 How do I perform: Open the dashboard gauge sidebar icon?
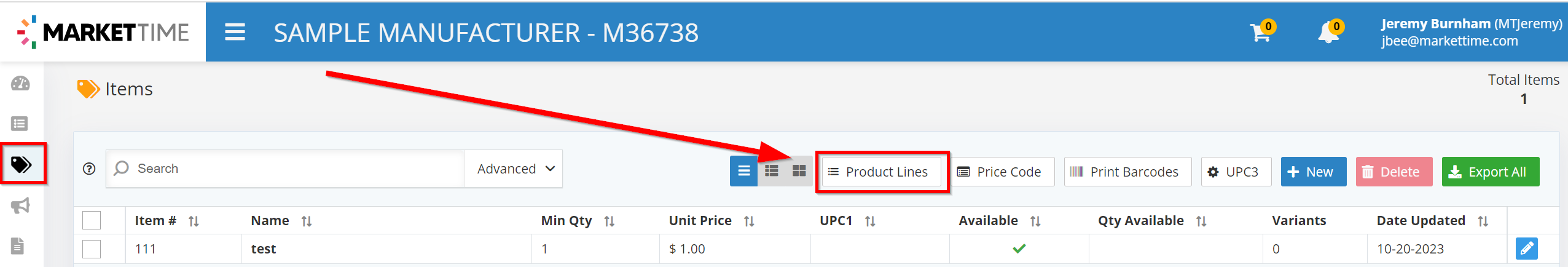(20, 84)
